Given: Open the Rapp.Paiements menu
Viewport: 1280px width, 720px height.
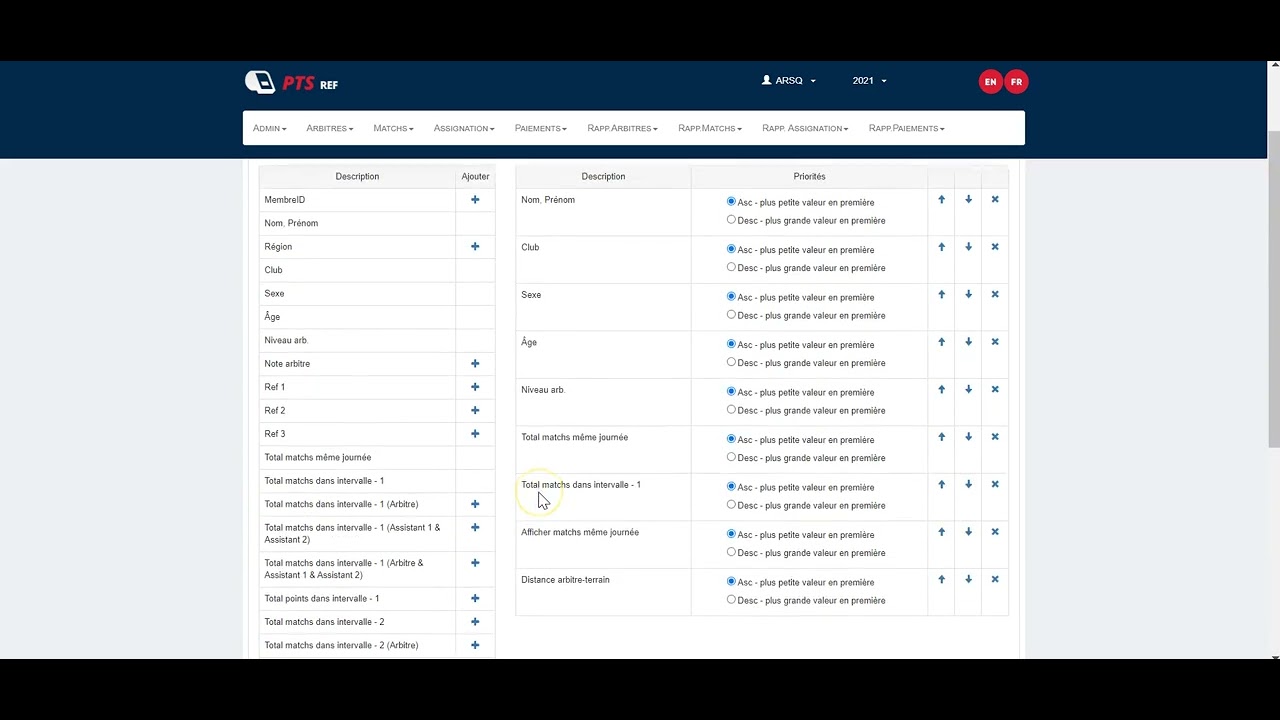Looking at the screenshot, I should pos(906,128).
